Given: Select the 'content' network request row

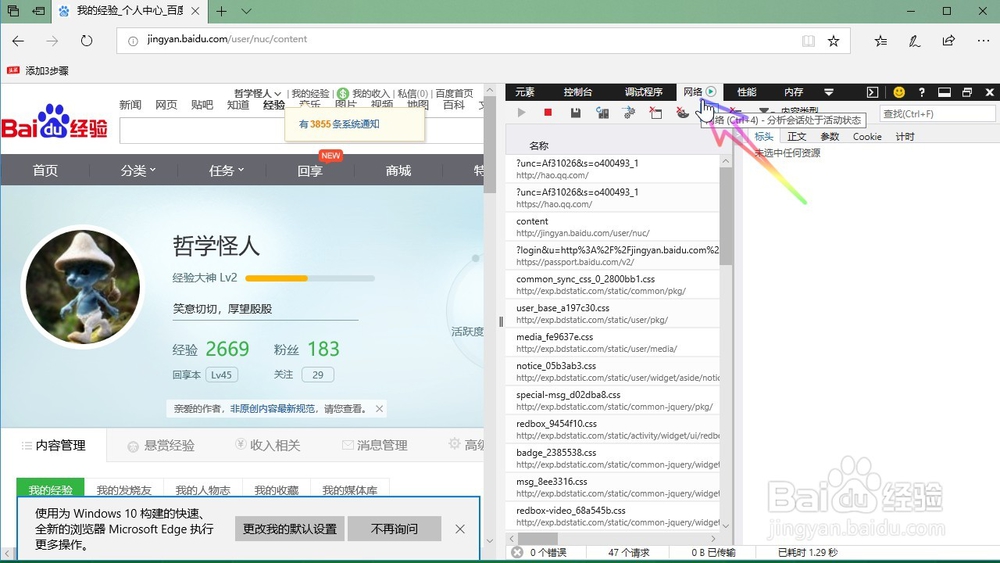Looking at the screenshot, I should click(613, 226).
